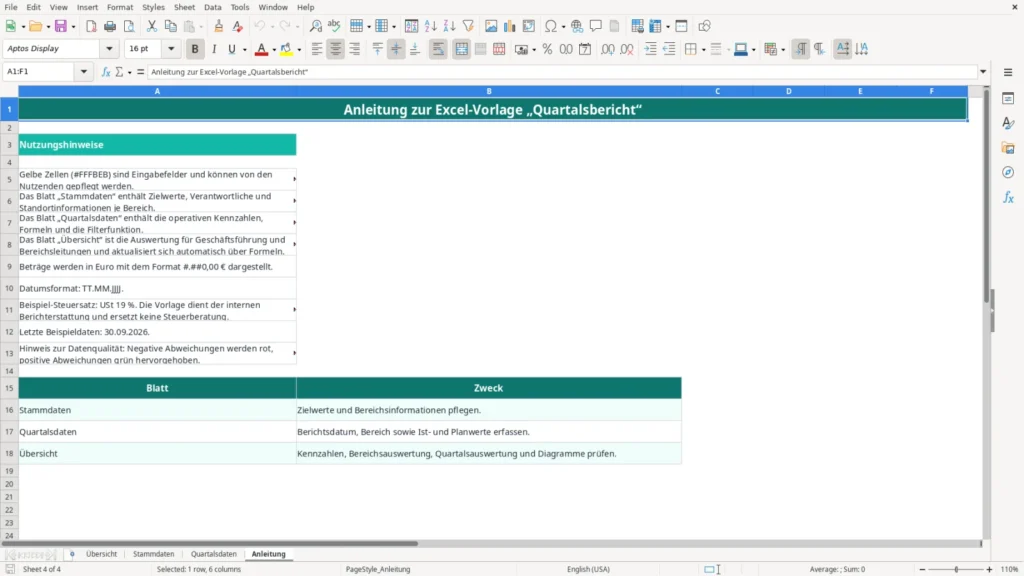
Task: Click the Add Decimal Place icon
Action: 607,49
